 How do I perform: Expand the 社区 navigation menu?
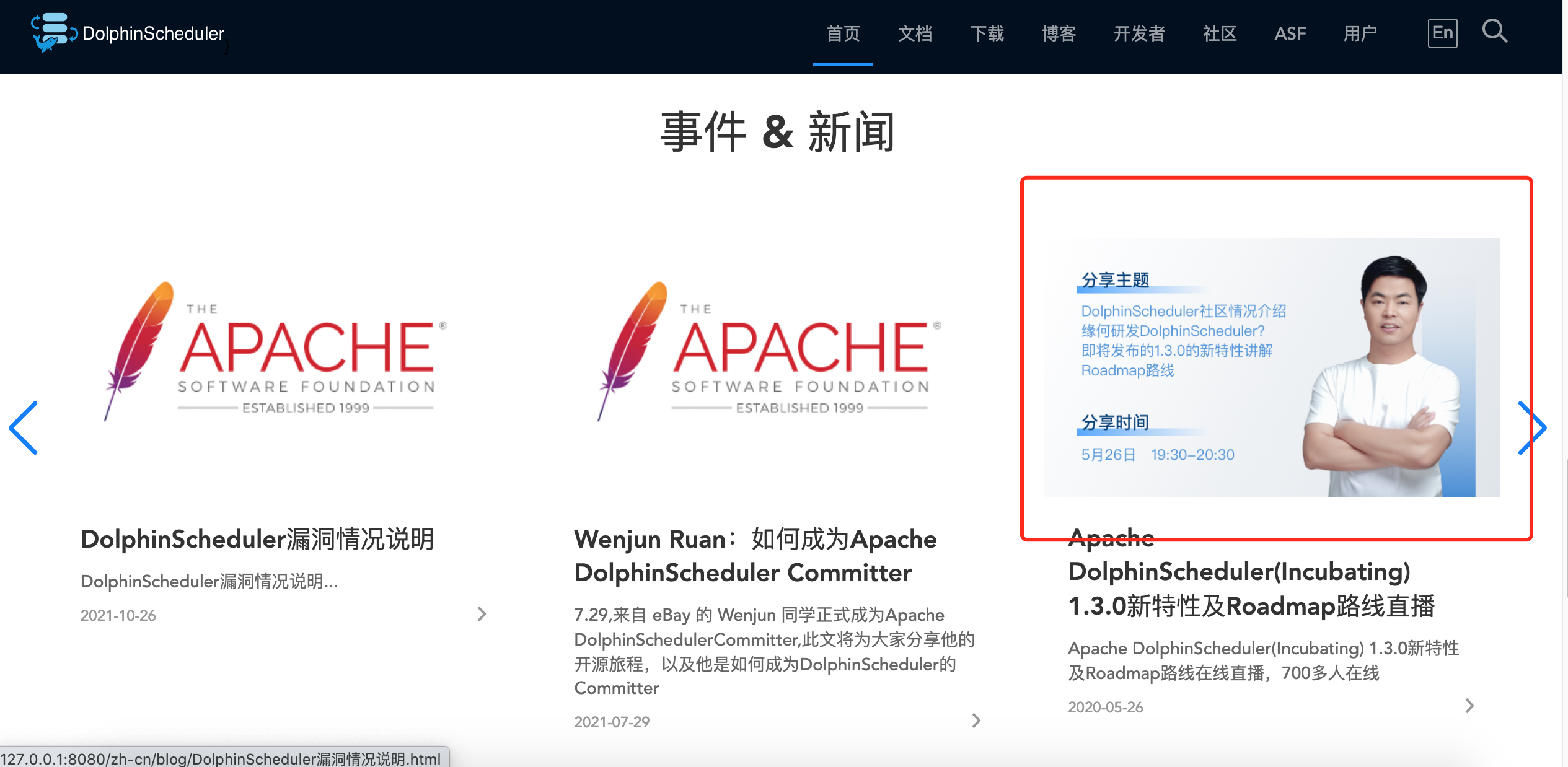pos(1220,33)
